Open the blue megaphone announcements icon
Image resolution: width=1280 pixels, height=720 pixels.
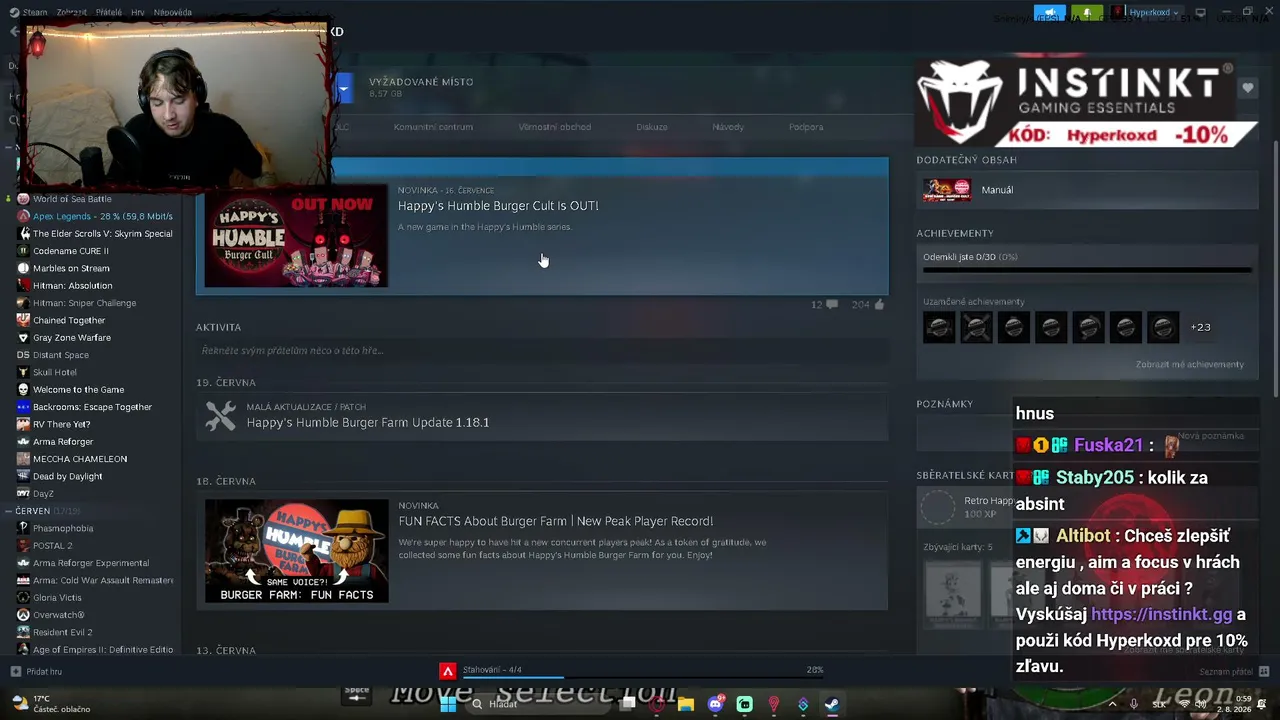pos(1049,13)
